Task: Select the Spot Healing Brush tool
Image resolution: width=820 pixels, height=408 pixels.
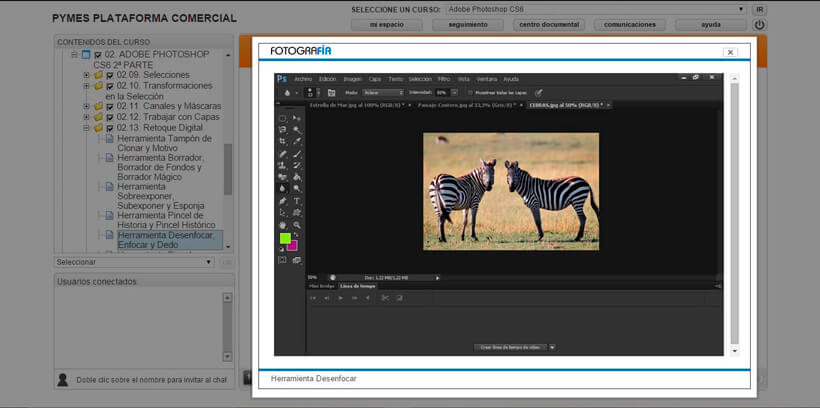Action: tap(283, 154)
